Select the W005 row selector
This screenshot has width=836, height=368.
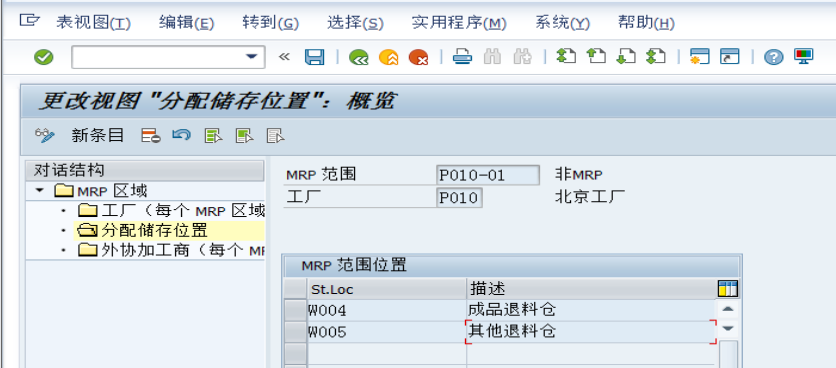[x=295, y=332]
